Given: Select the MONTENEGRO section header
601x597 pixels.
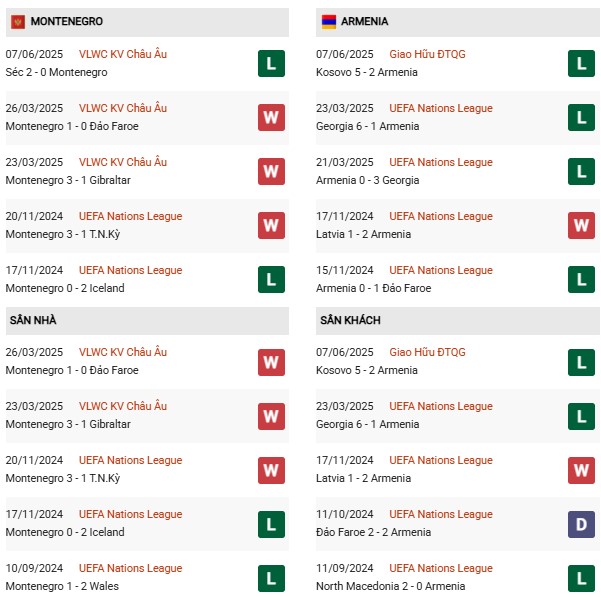Looking at the screenshot, I should pyautogui.click(x=67, y=21).
